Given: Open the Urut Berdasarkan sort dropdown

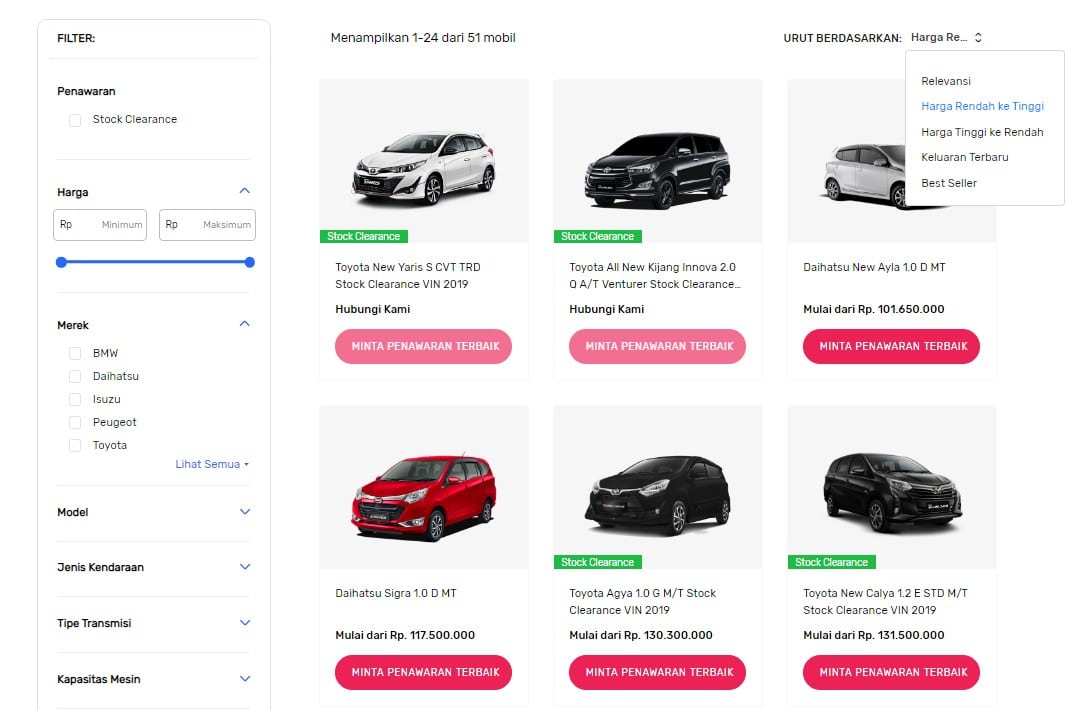Looking at the screenshot, I should coord(946,37).
